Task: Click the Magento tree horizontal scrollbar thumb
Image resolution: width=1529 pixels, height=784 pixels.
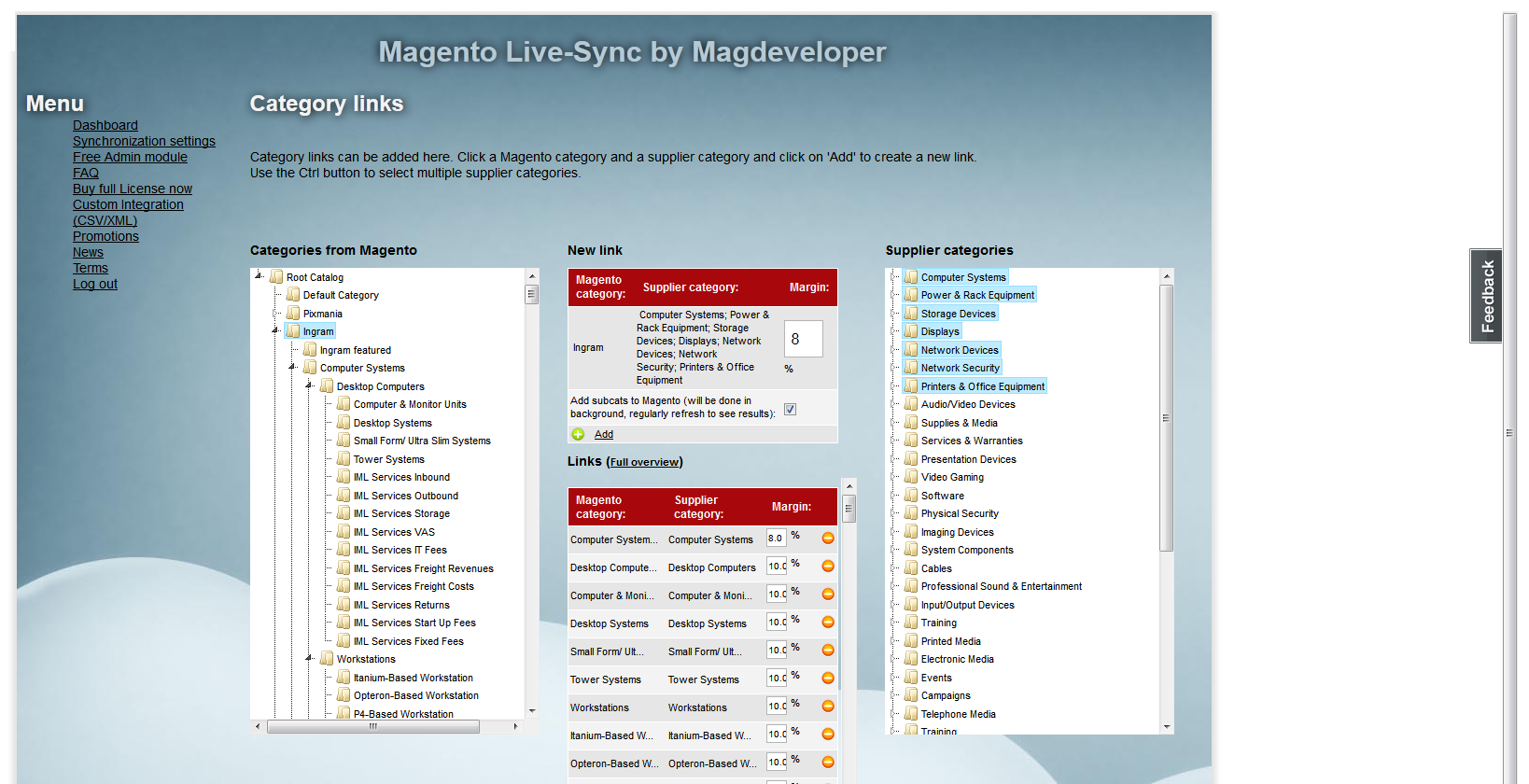Action: [x=373, y=726]
